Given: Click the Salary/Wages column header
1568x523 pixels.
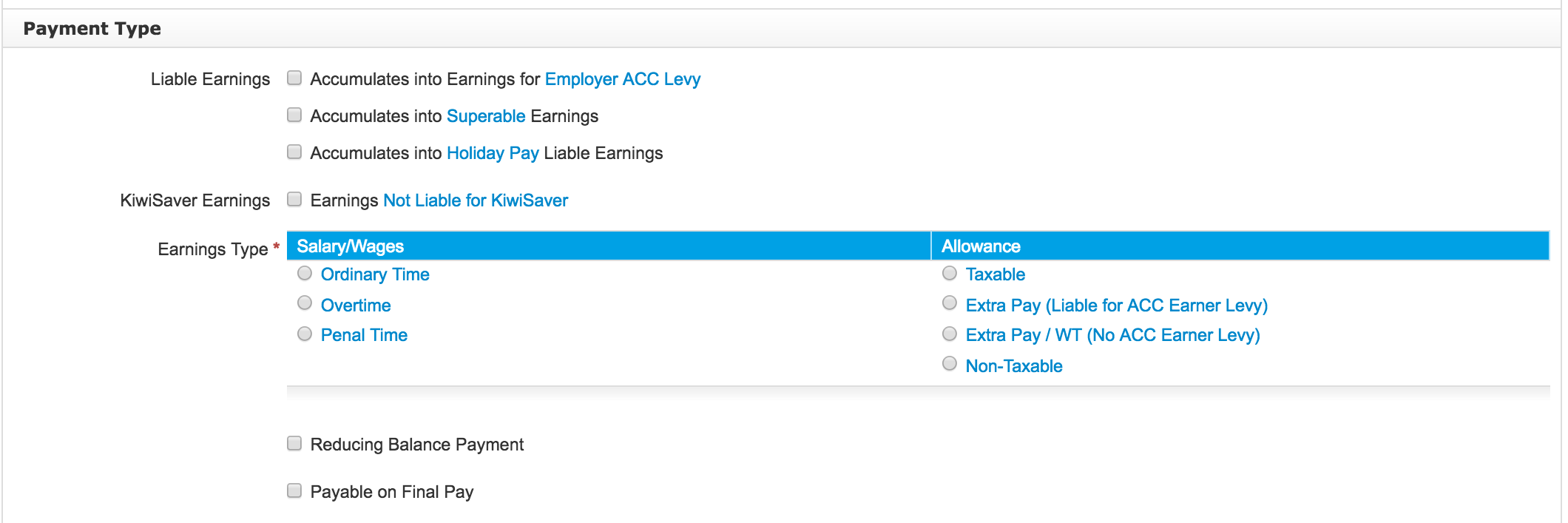Looking at the screenshot, I should [609, 246].
